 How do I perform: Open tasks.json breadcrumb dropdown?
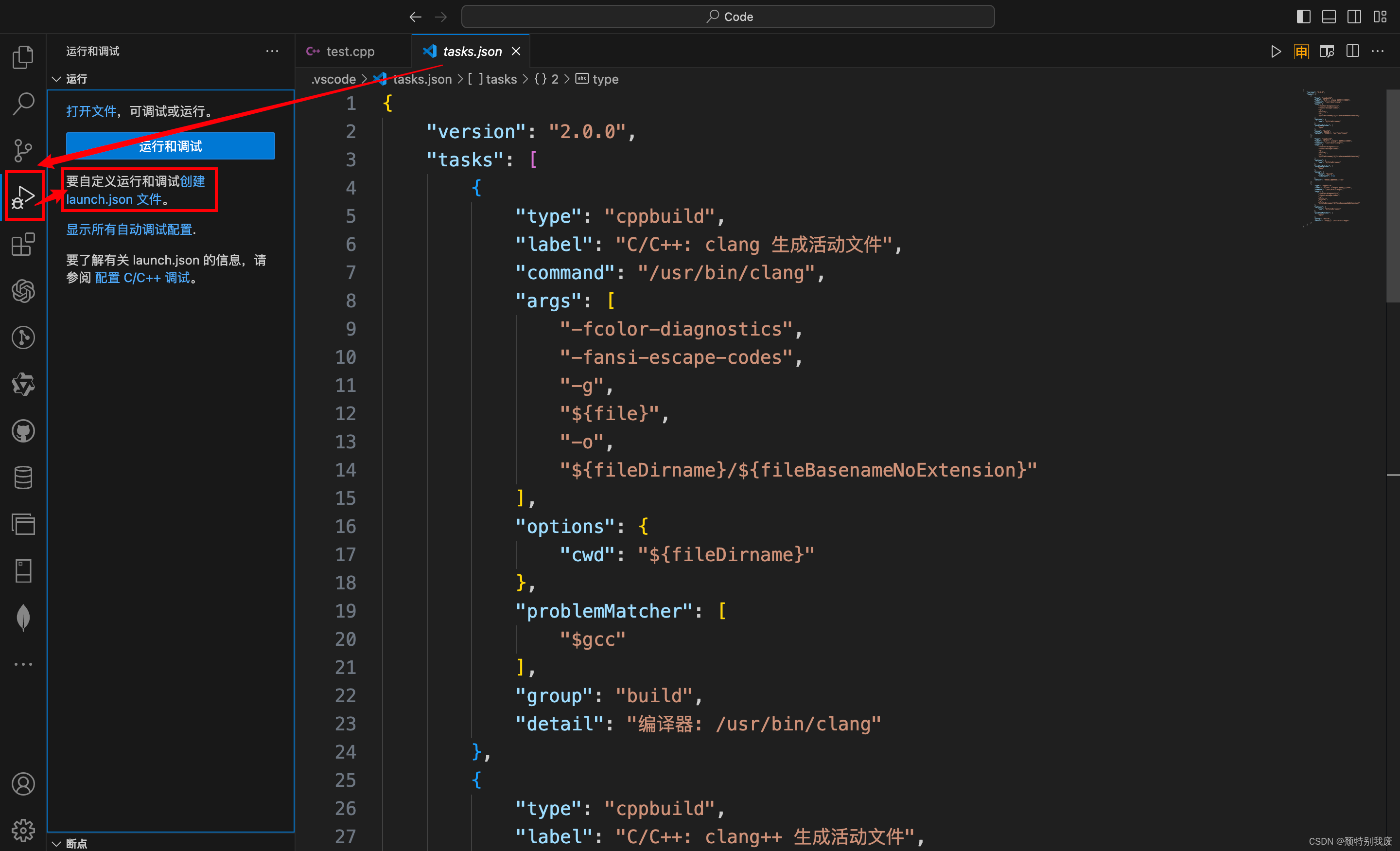click(x=421, y=79)
